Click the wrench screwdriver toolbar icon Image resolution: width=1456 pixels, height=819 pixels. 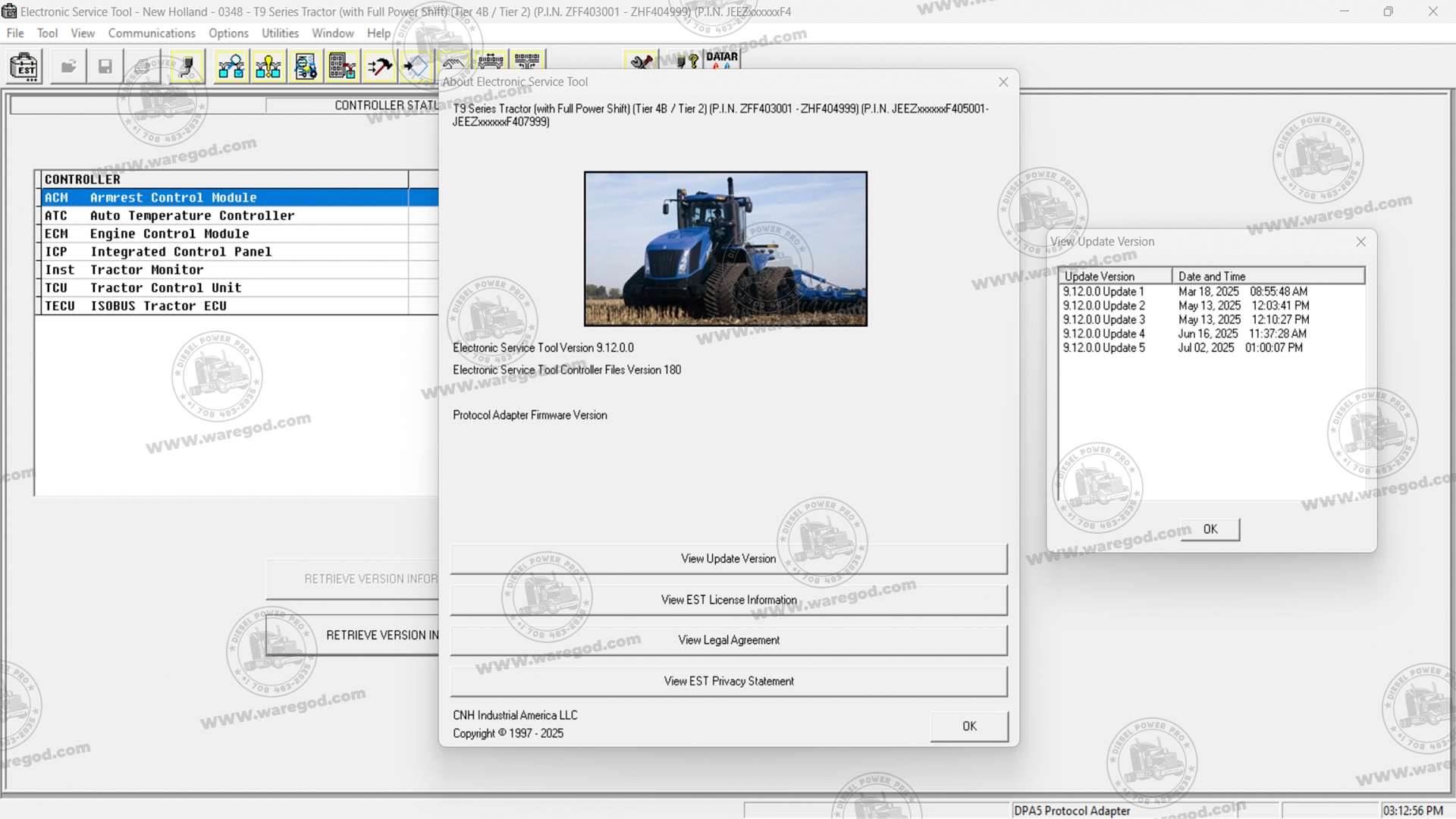tap(642, 62)
